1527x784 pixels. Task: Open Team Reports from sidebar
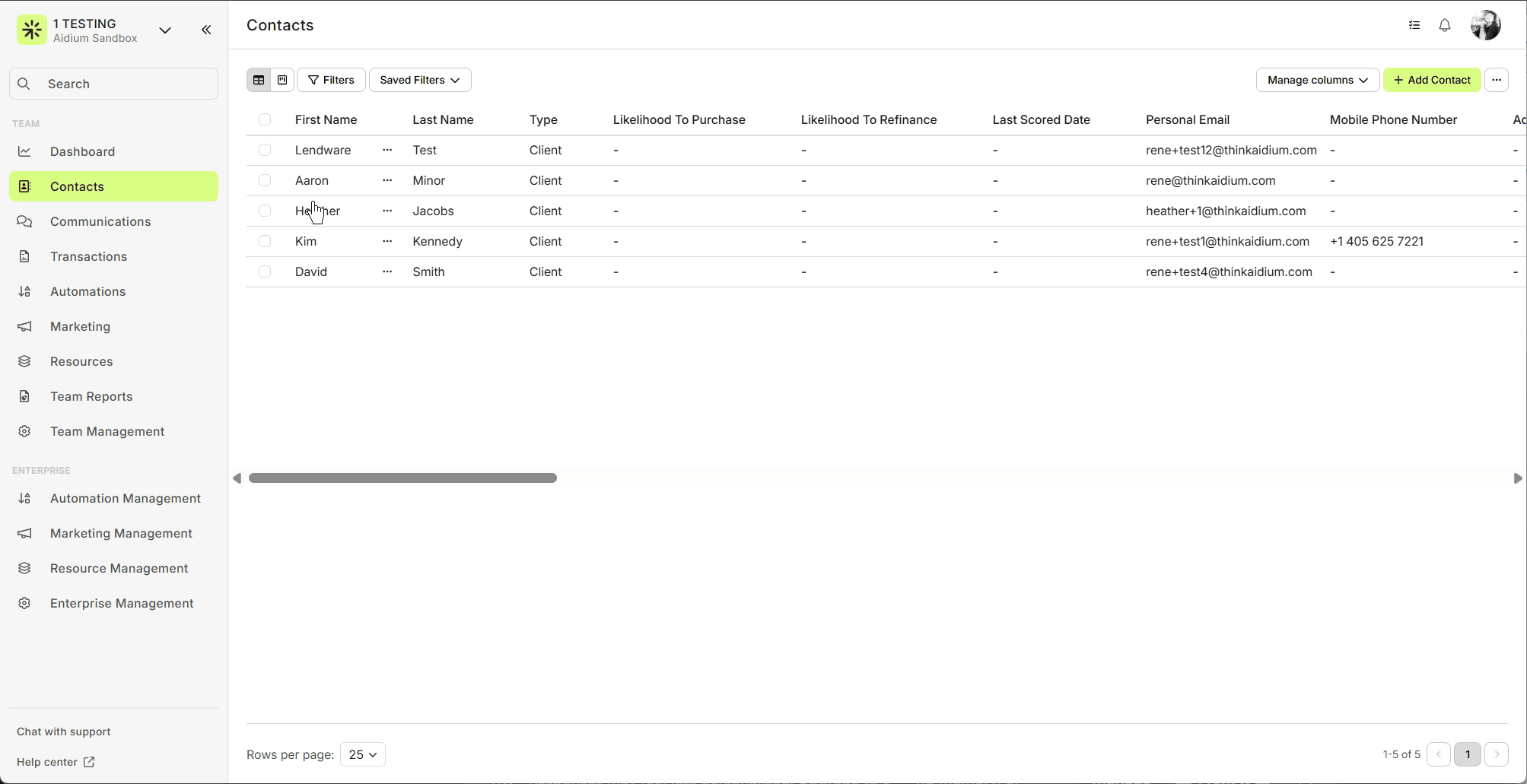click(91, 396)
